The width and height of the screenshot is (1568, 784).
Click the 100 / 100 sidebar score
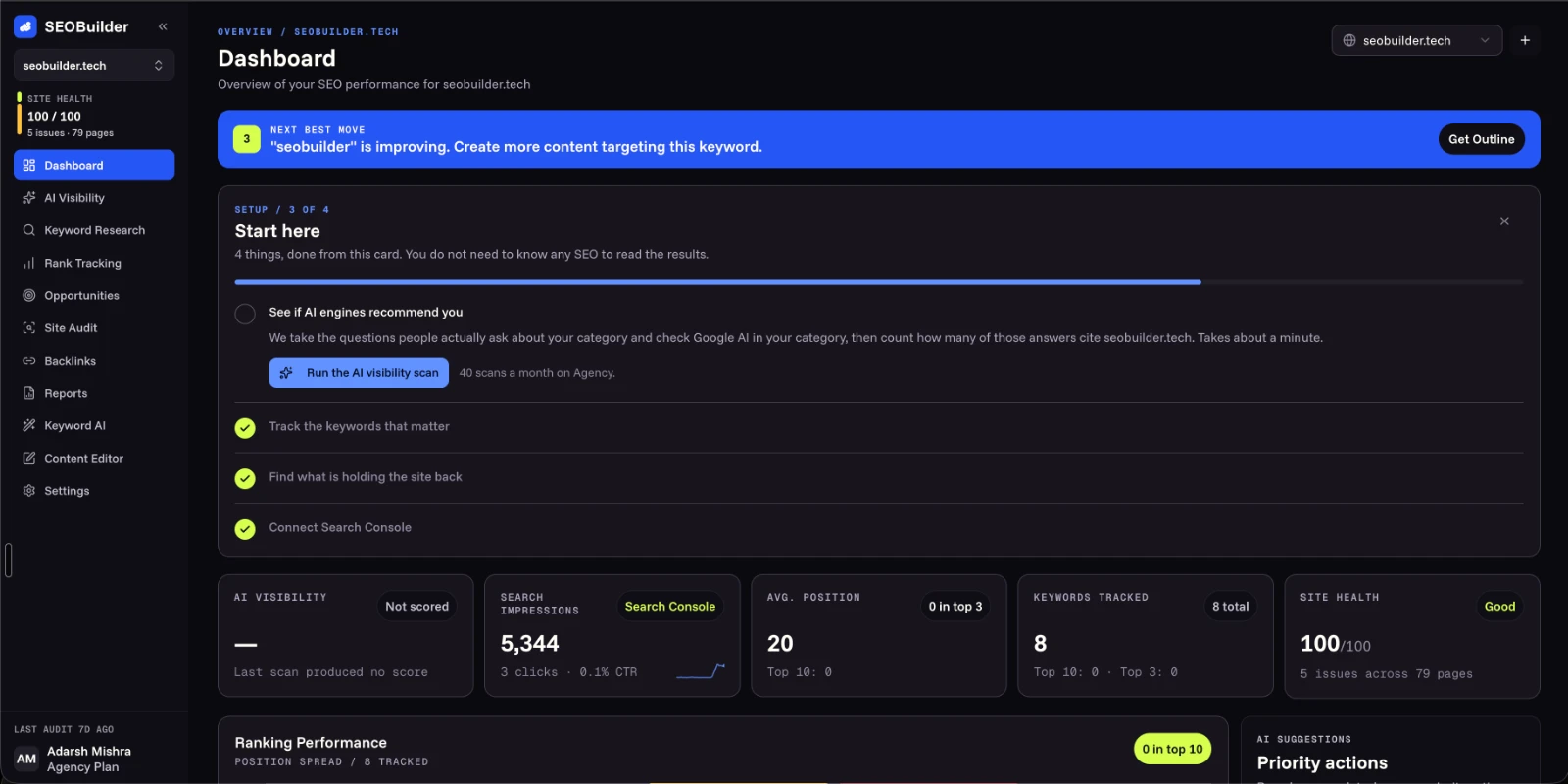tap(54, 116)
